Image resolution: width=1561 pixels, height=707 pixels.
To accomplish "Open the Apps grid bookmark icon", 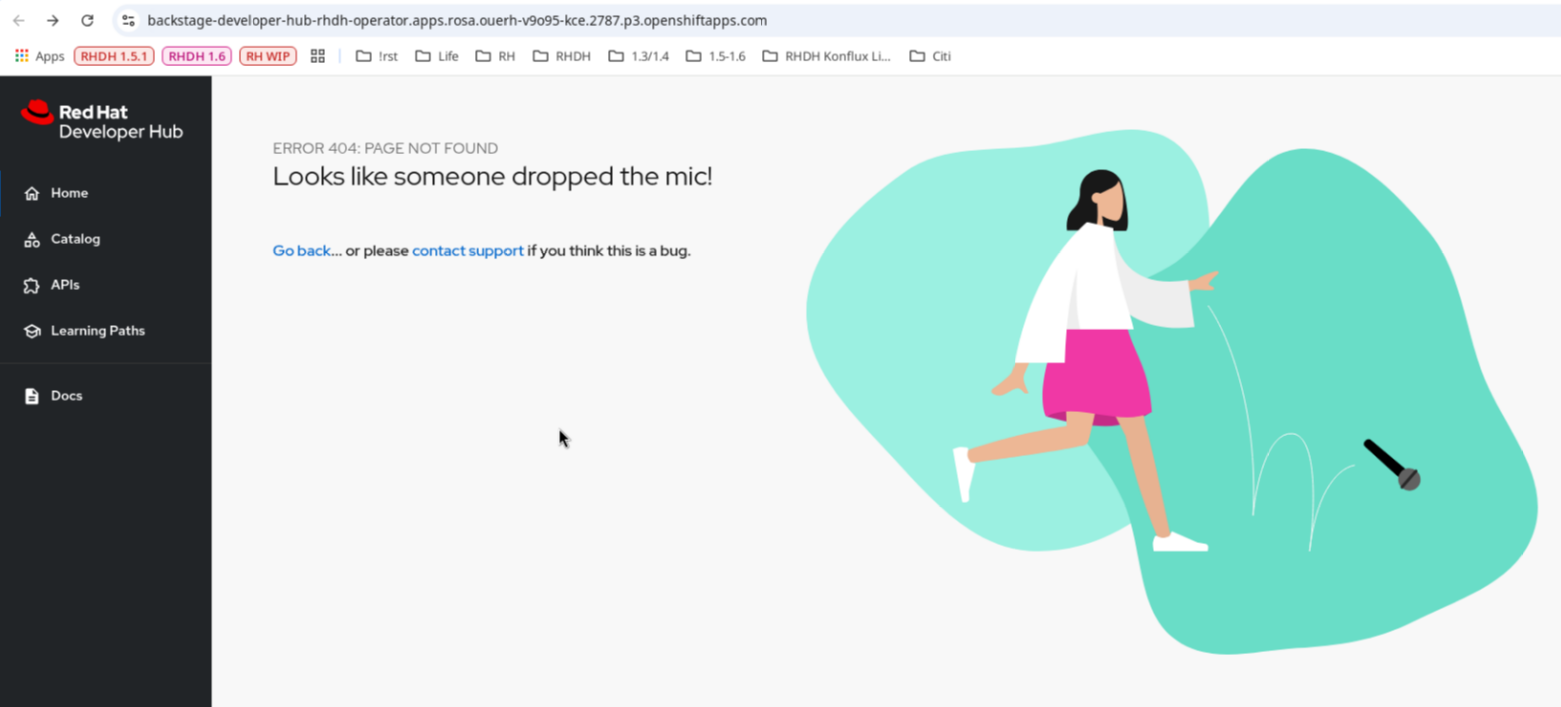I will 22,56.
